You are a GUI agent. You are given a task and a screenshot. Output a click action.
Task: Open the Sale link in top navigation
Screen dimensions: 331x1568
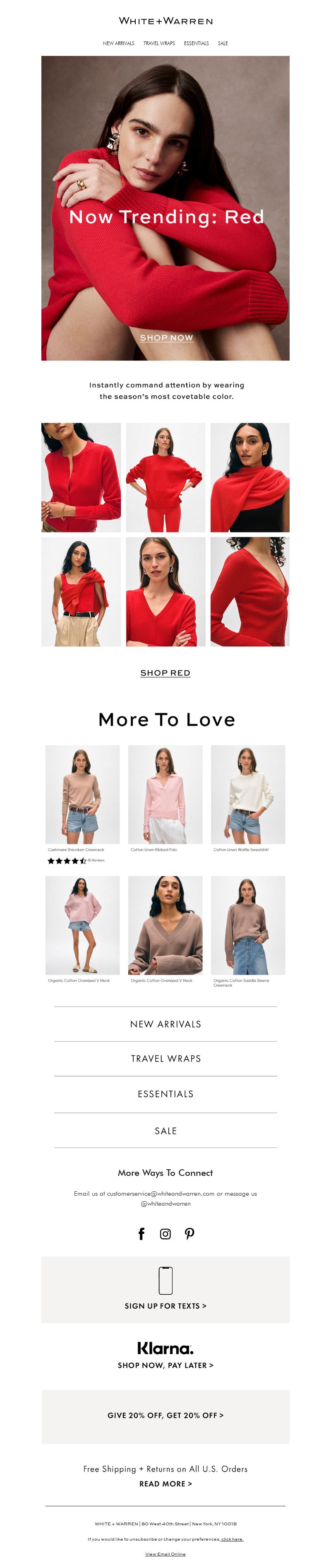[x=223, y=43]
